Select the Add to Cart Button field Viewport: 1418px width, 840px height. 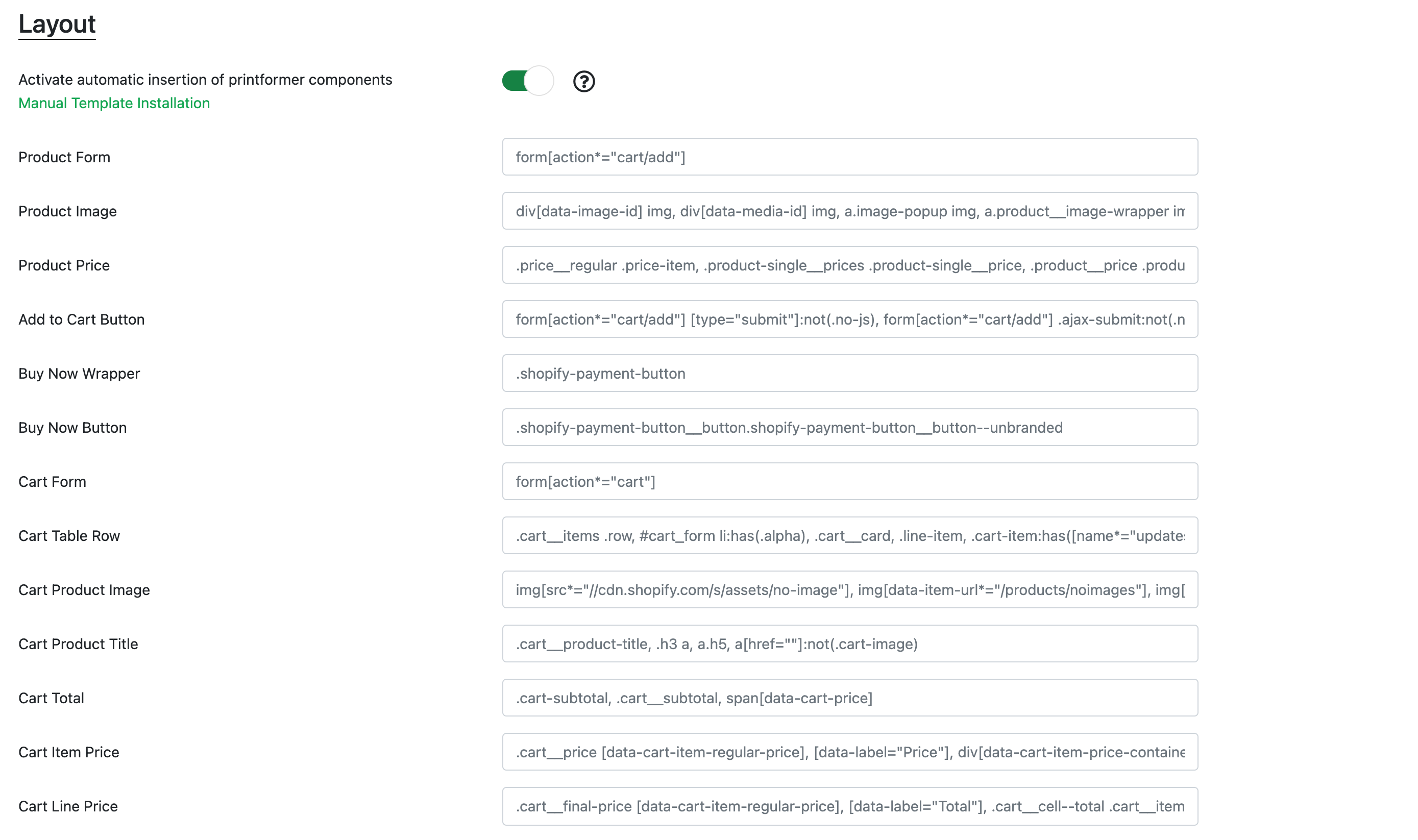point(849,319)
